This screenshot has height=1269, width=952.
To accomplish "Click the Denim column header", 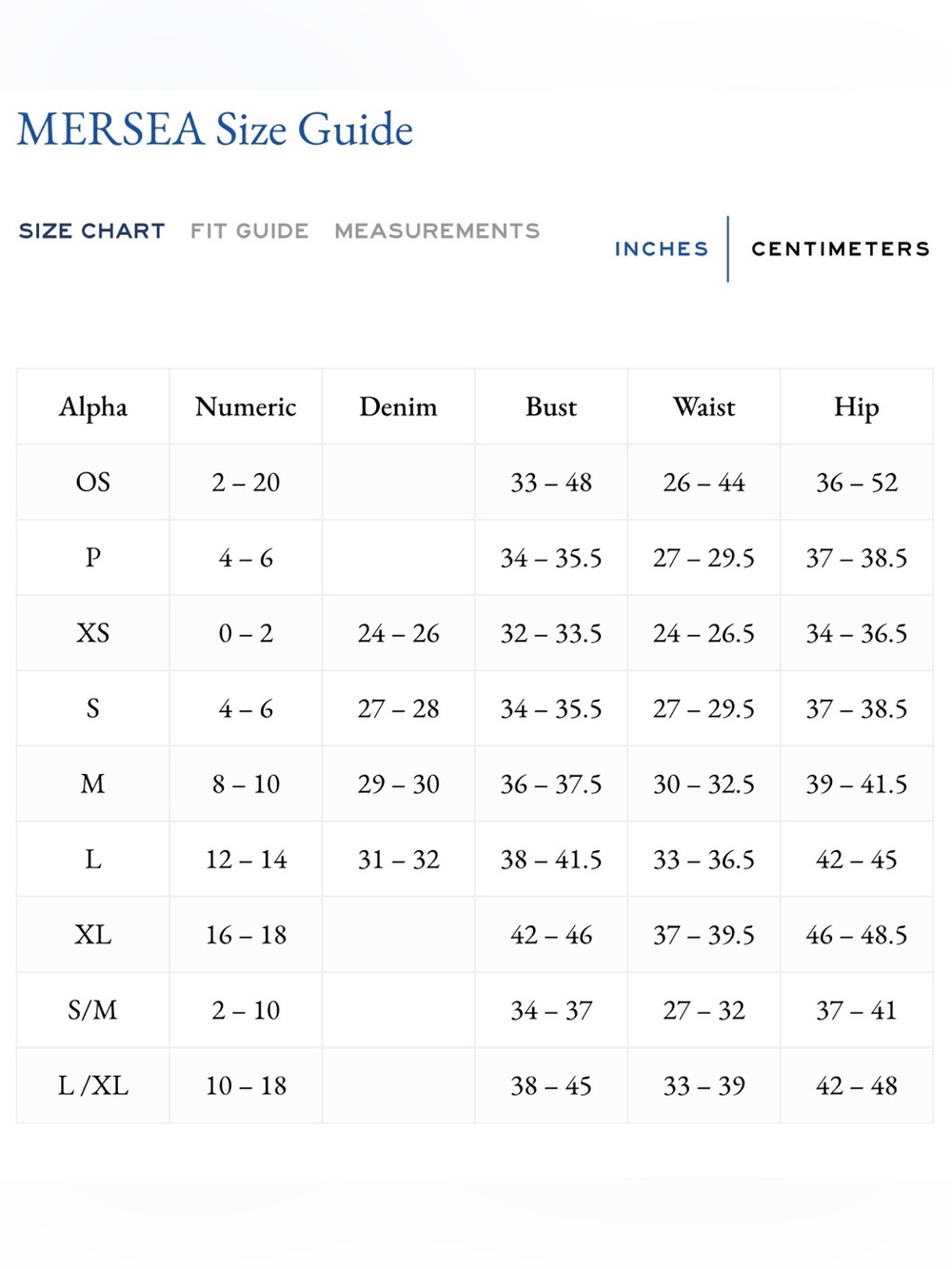I will 398,406.
